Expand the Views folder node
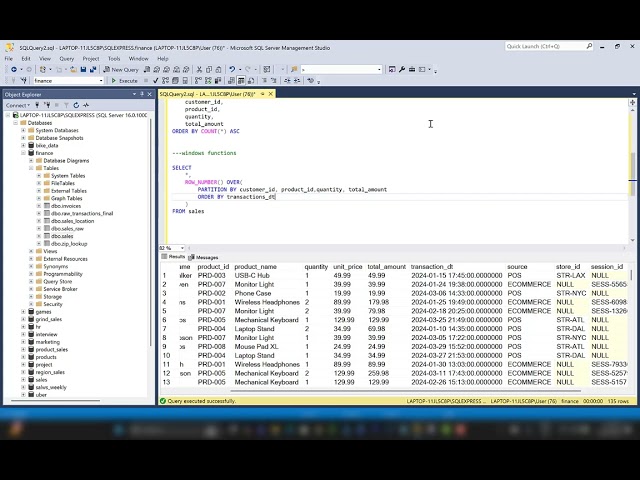640x480 pixels. point(31,251)
